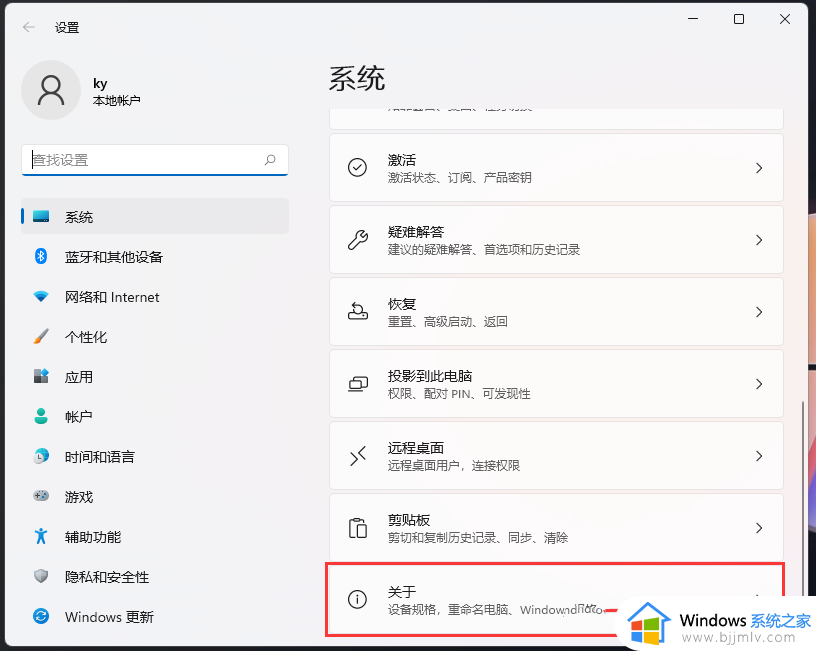Switch to 个性化 settings
816x651 pixels.
155,337
